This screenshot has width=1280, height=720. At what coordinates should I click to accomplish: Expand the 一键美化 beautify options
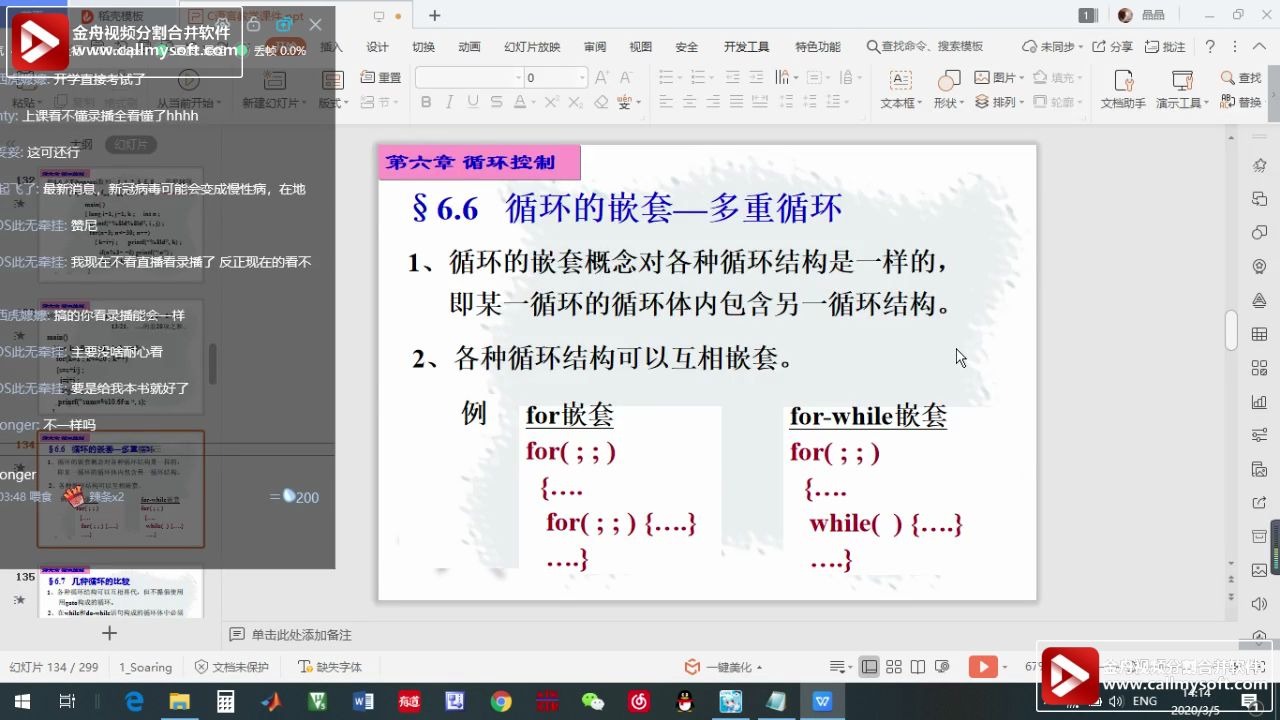[x=757, y=666]
